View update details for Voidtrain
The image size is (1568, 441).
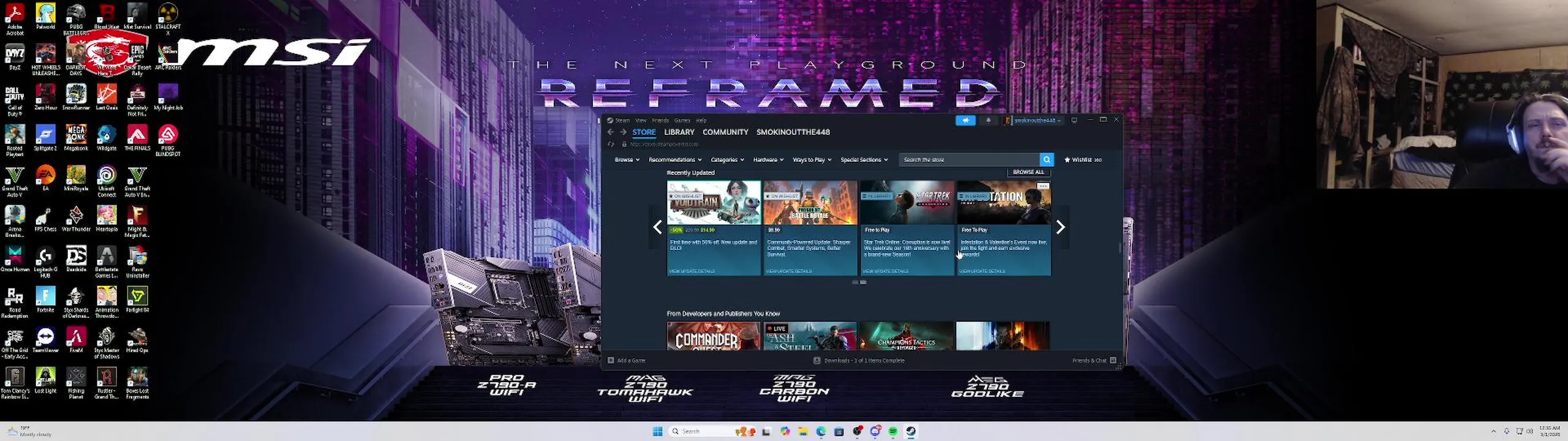[692, 271]
